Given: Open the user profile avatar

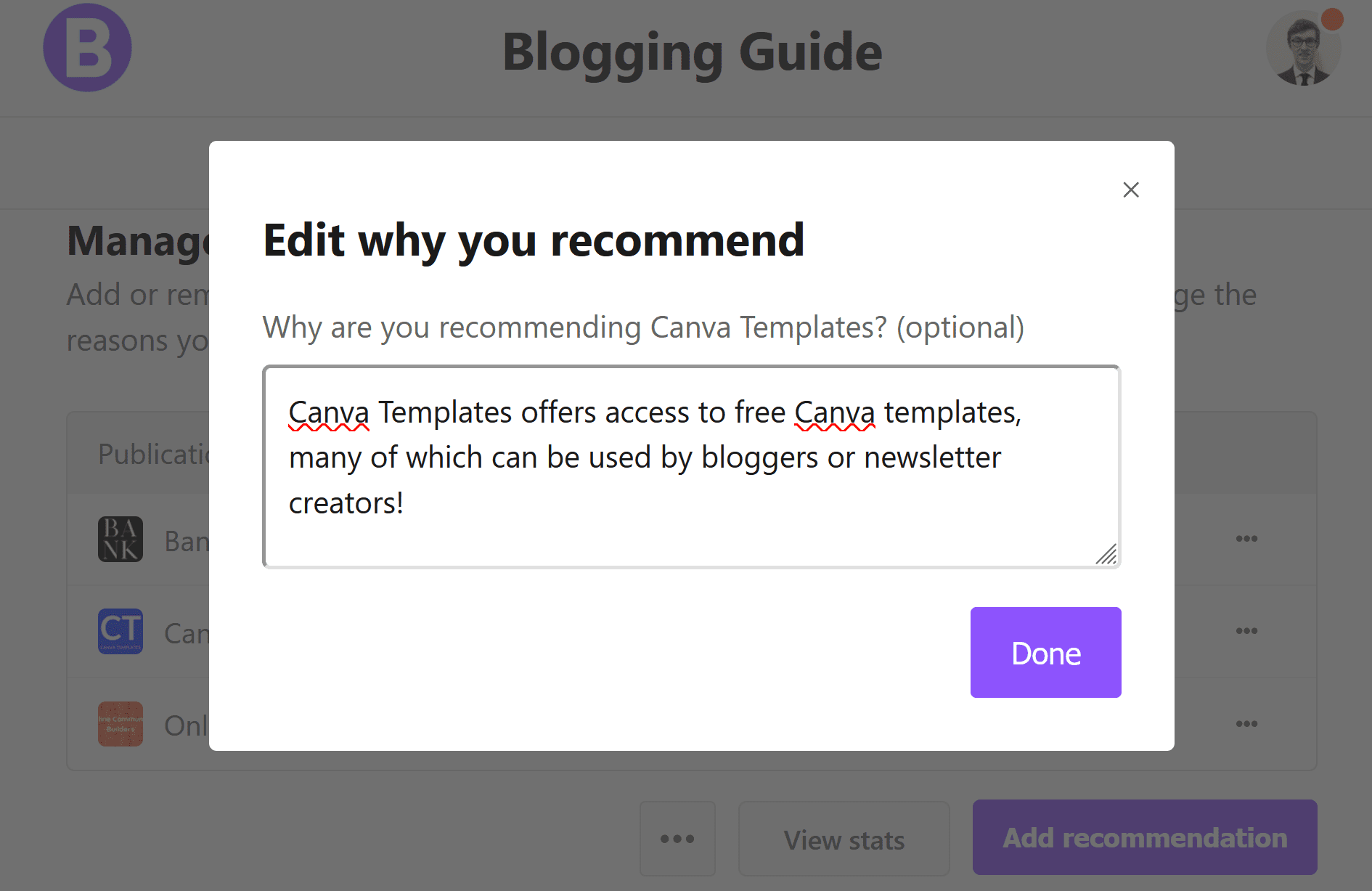Looking at the screenshot, I should pyautogui.click(x=1303, y=49).
